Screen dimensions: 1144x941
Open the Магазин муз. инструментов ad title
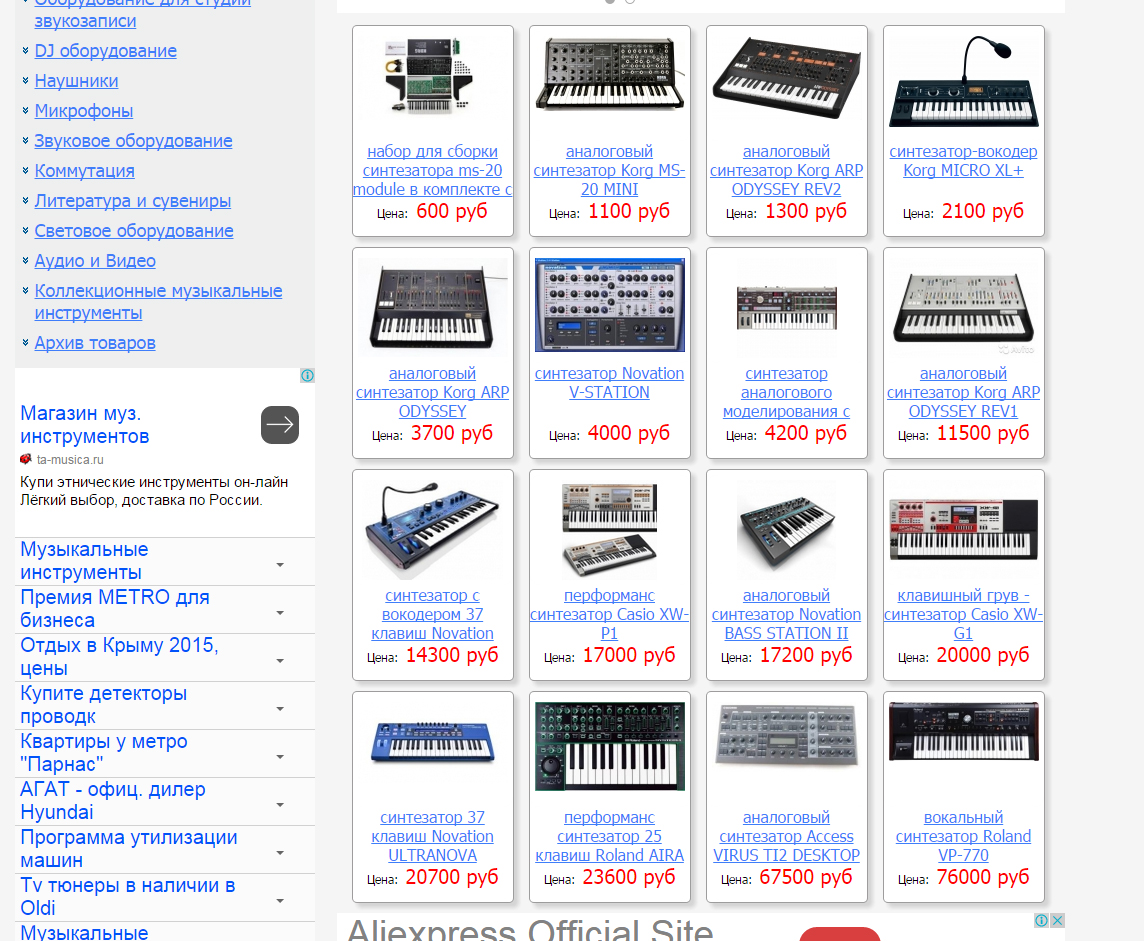[85, 425]
